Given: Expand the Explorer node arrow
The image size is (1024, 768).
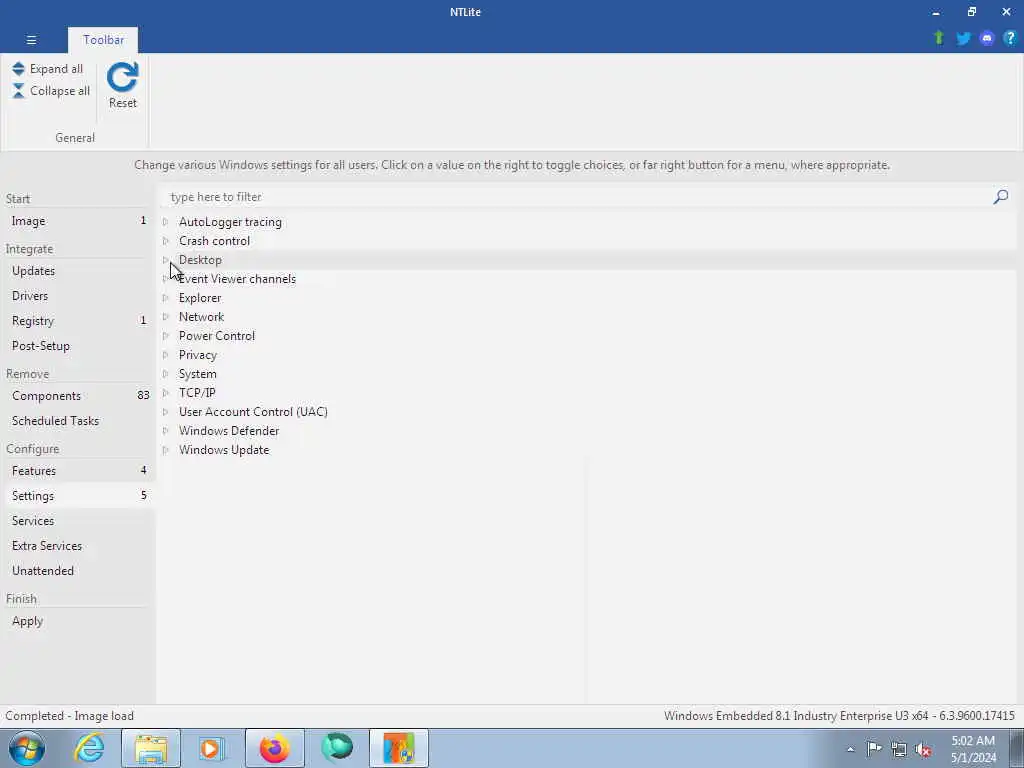Looking at the screenshot, I should pos(165,298).
